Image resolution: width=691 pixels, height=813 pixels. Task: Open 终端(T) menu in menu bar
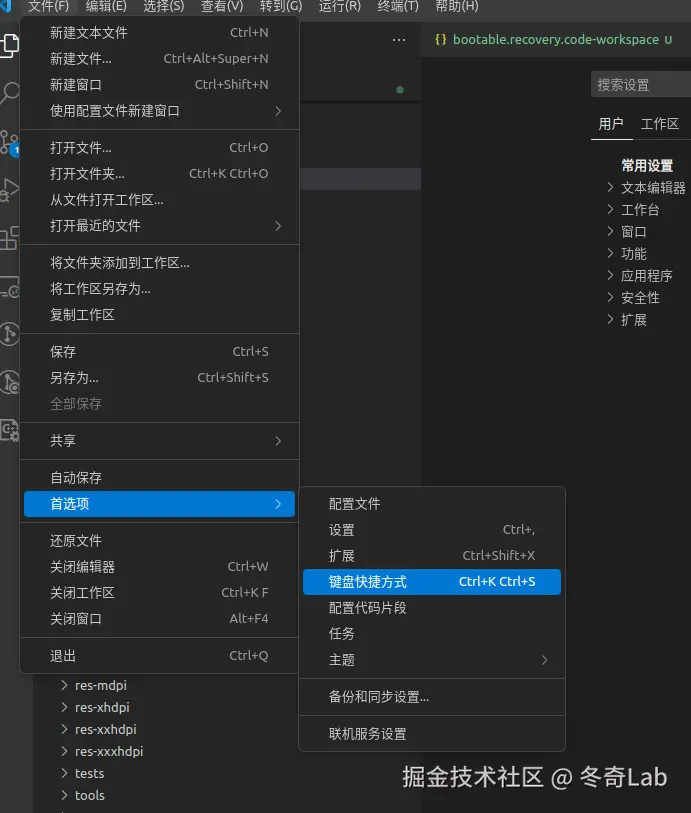pyautogui.click(x=398, y=6)
